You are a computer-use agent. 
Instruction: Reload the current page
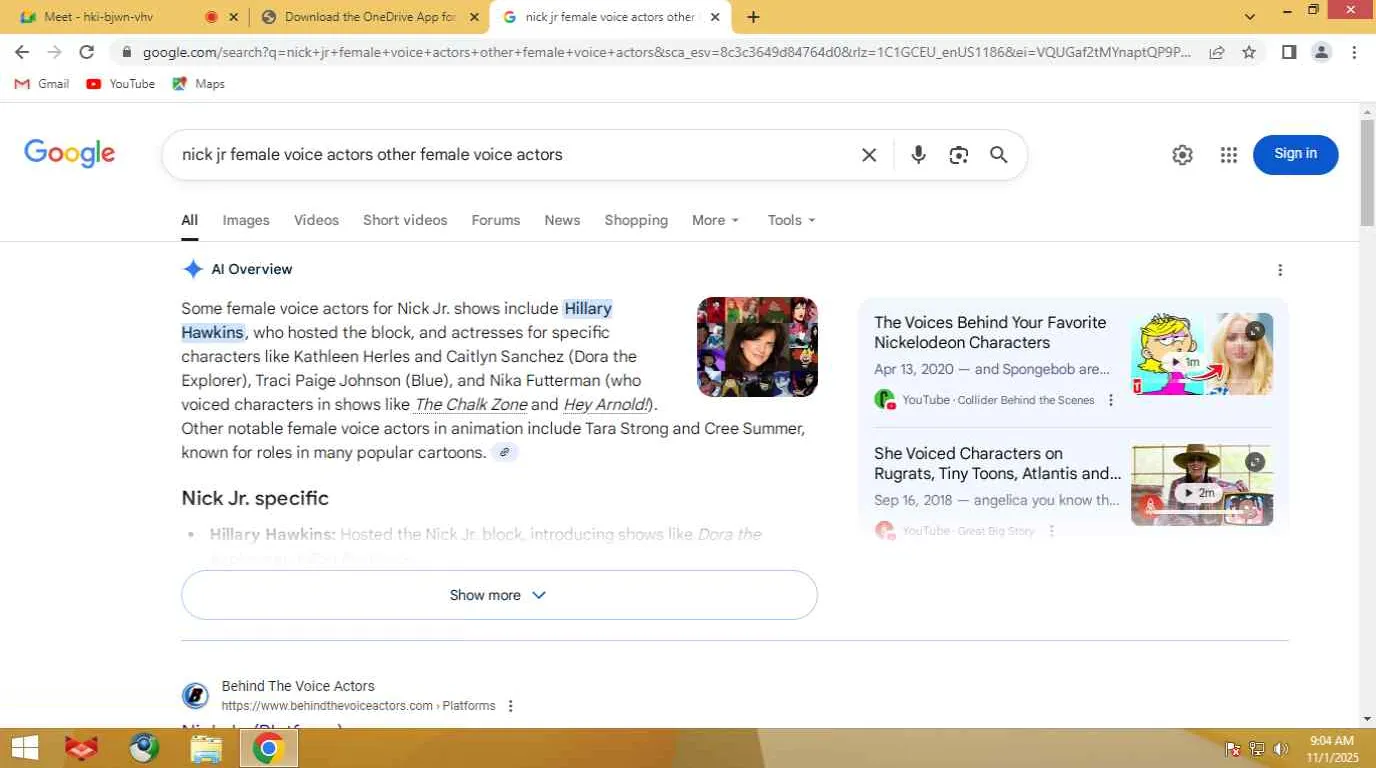click(x=87, y=52)
